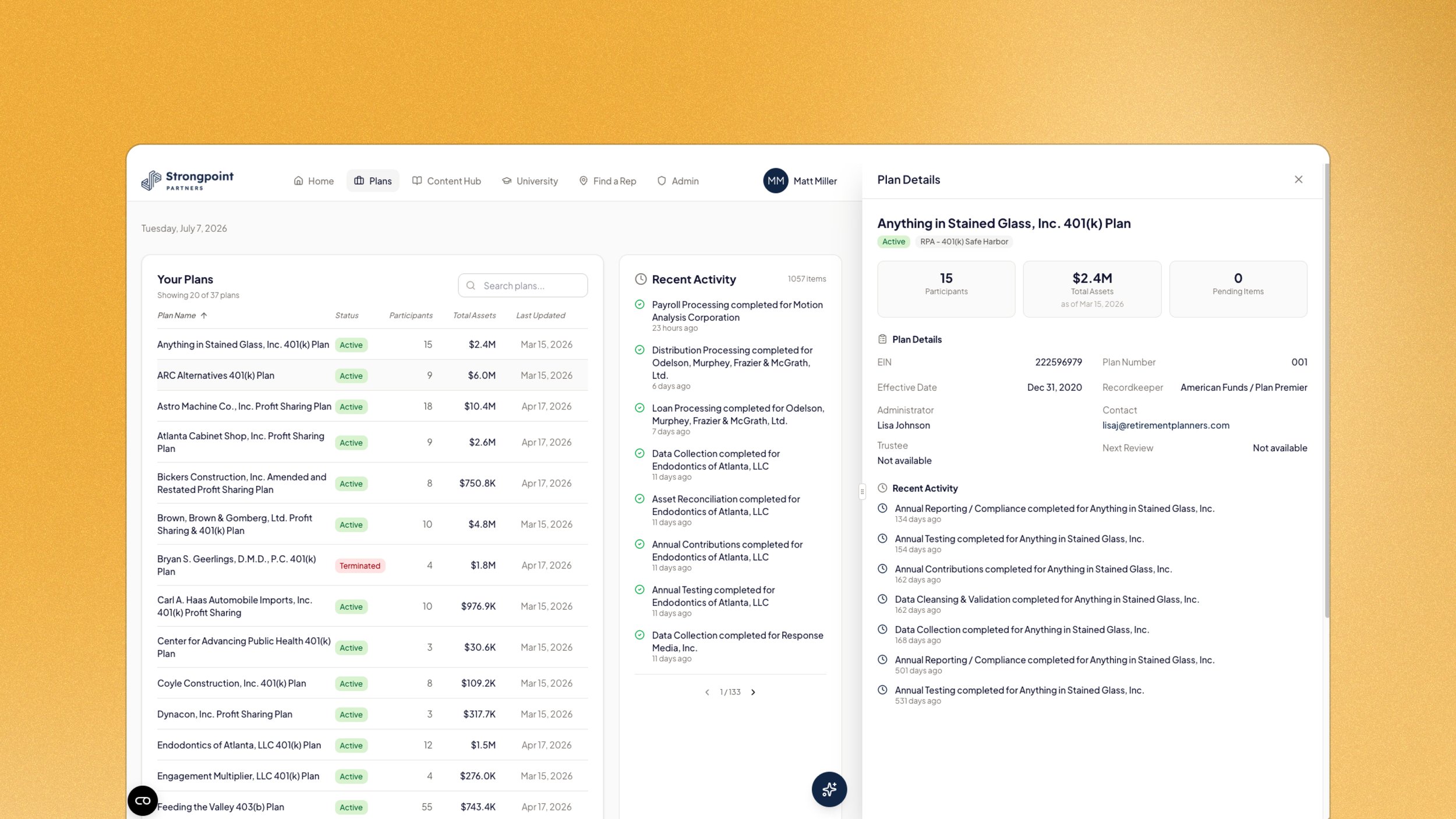The width and height of the screenshot is (1456, 819).
Task: Click check icon for Response Media item
Action: click(x=639, y=635)
